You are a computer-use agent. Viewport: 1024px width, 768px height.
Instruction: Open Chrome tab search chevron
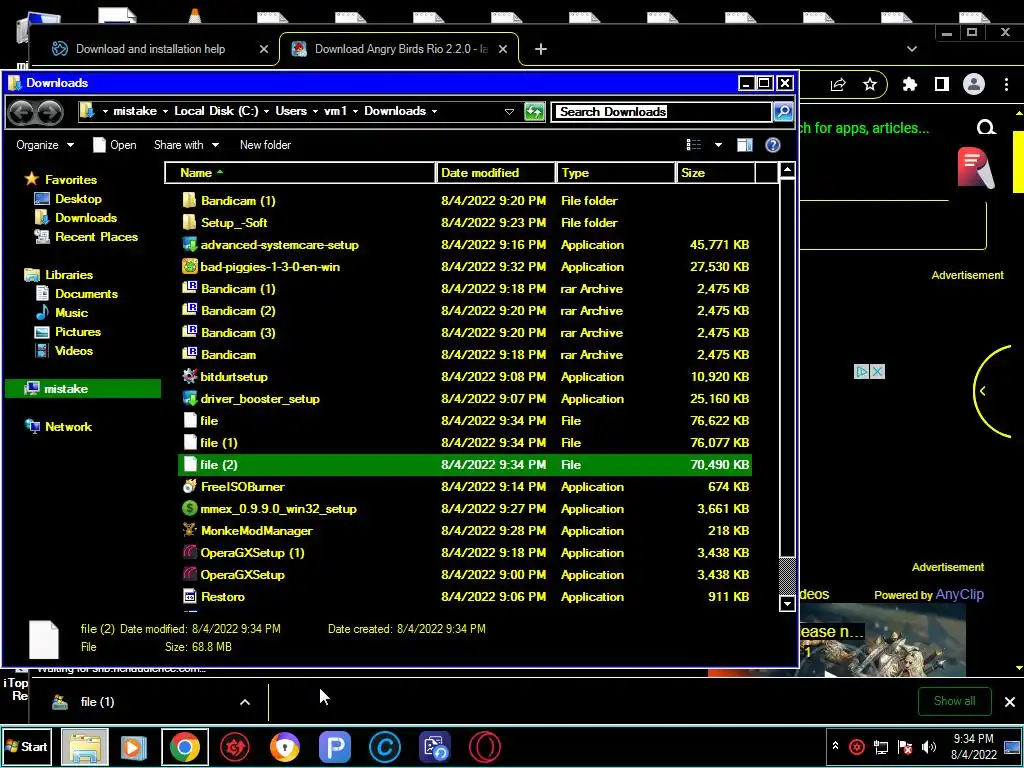pos(912,49)
